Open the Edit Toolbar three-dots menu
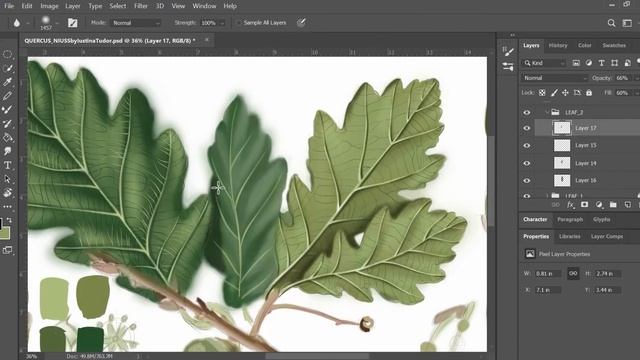Viewport: 640px width, 360px height. 7,207
